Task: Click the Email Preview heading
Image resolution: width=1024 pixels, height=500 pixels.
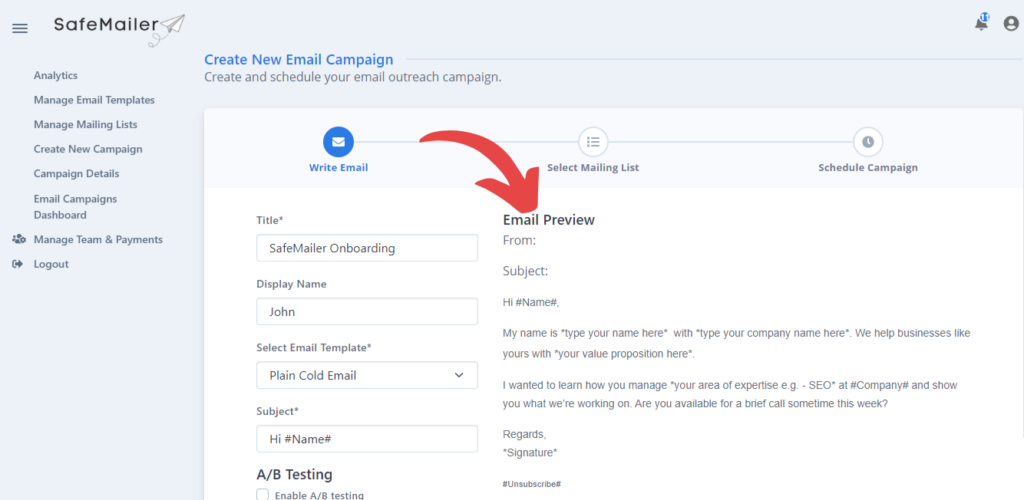Action: tap(549, 220)
